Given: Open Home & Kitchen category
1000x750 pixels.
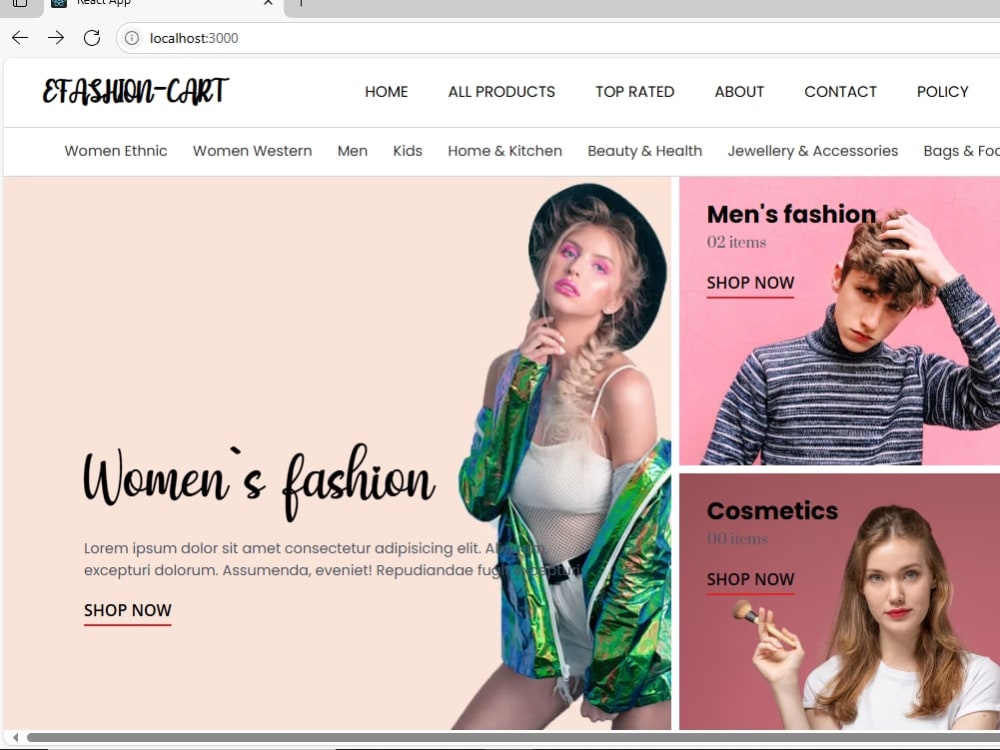Looking at the screenshot, I should click(505, 151).
